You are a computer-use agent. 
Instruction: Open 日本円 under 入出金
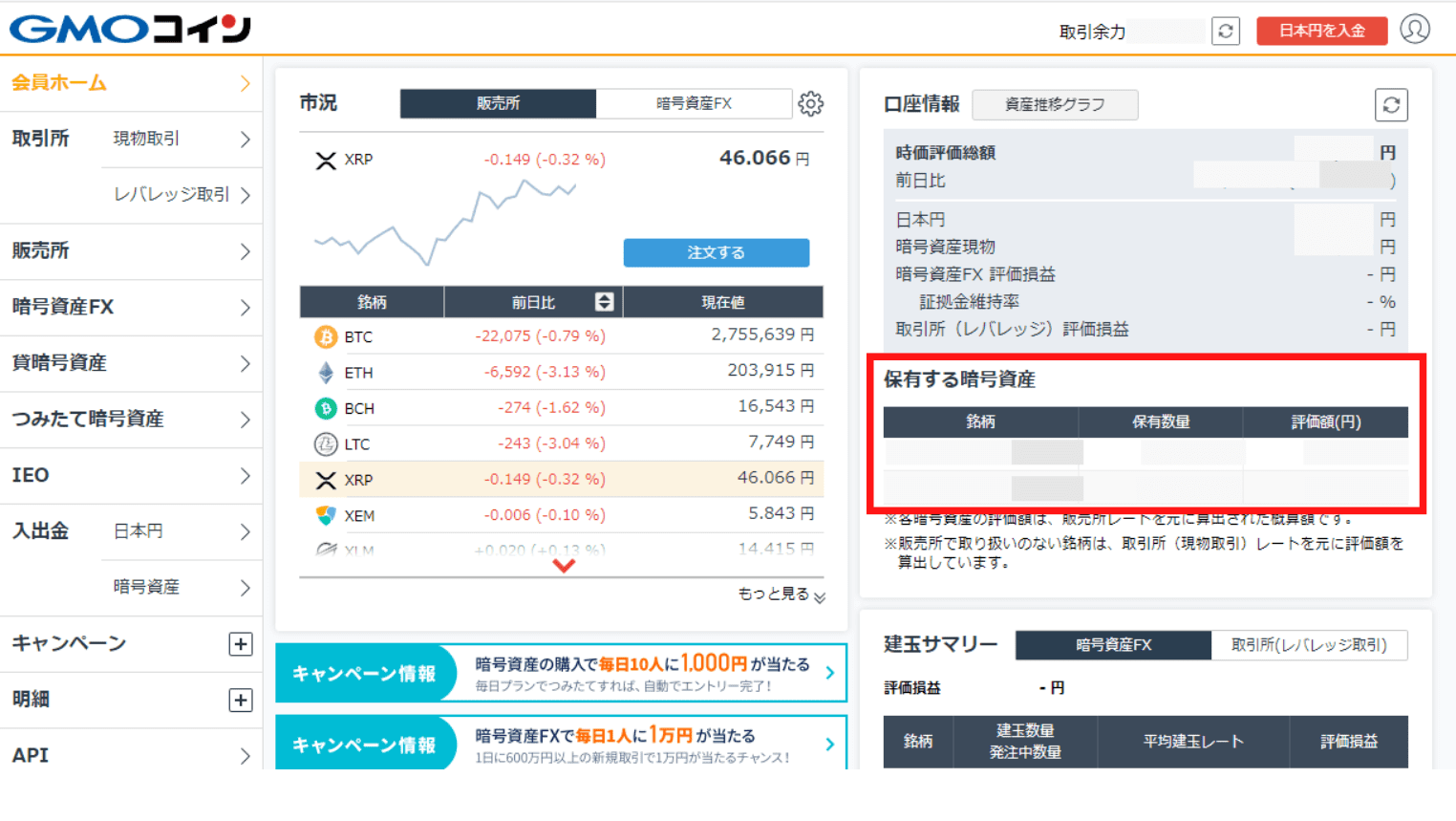click(182, 531)
